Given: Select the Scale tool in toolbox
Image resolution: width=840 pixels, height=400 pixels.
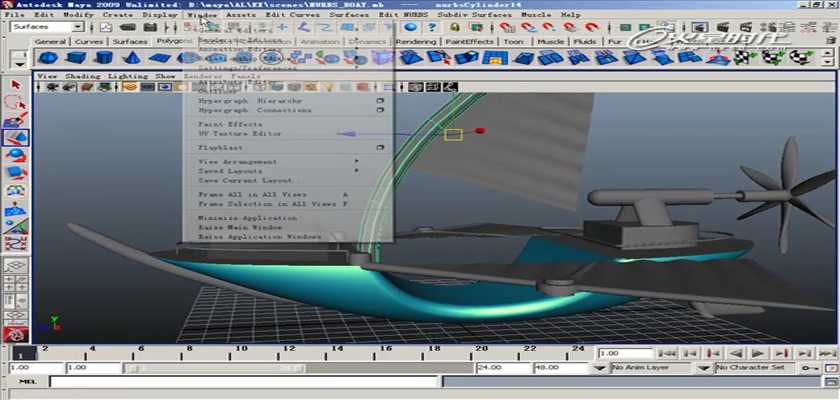Looking at the screenshot, I should (x=16, y=173).
